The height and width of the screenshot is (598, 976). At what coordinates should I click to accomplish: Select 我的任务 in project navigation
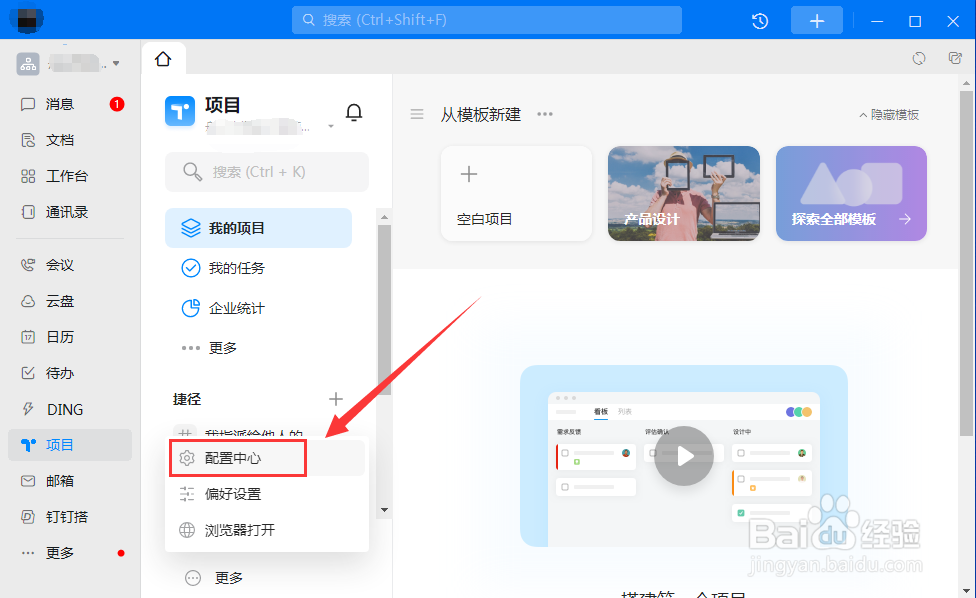258,268
